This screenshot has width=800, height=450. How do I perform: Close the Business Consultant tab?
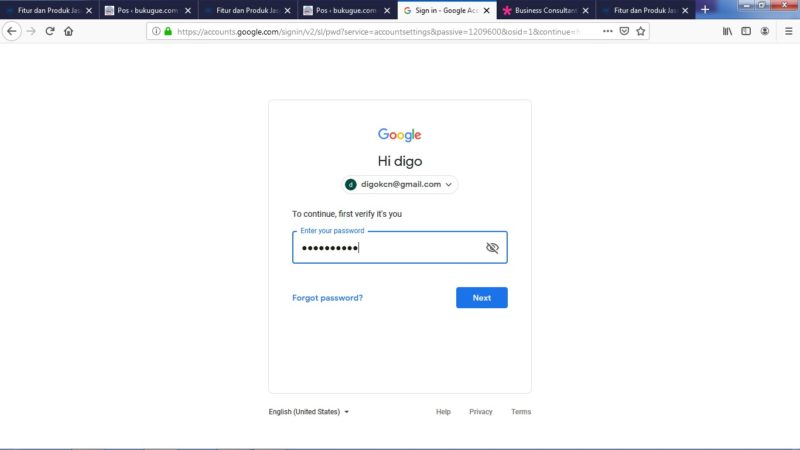[x=585, y=10]
